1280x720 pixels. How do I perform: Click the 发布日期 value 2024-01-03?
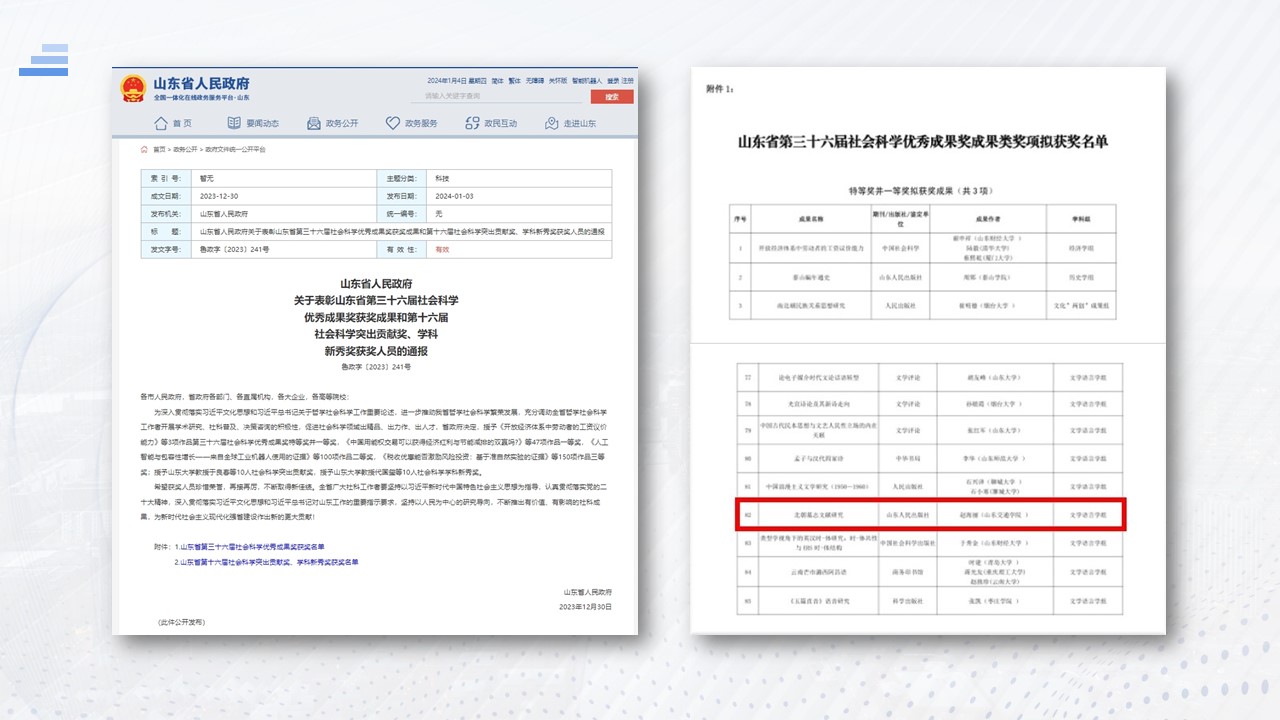455,196
